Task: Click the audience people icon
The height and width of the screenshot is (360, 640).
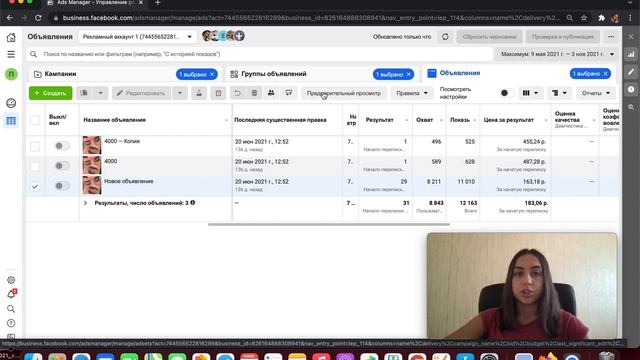Action: pyautogui.click(x=271, y=93)
